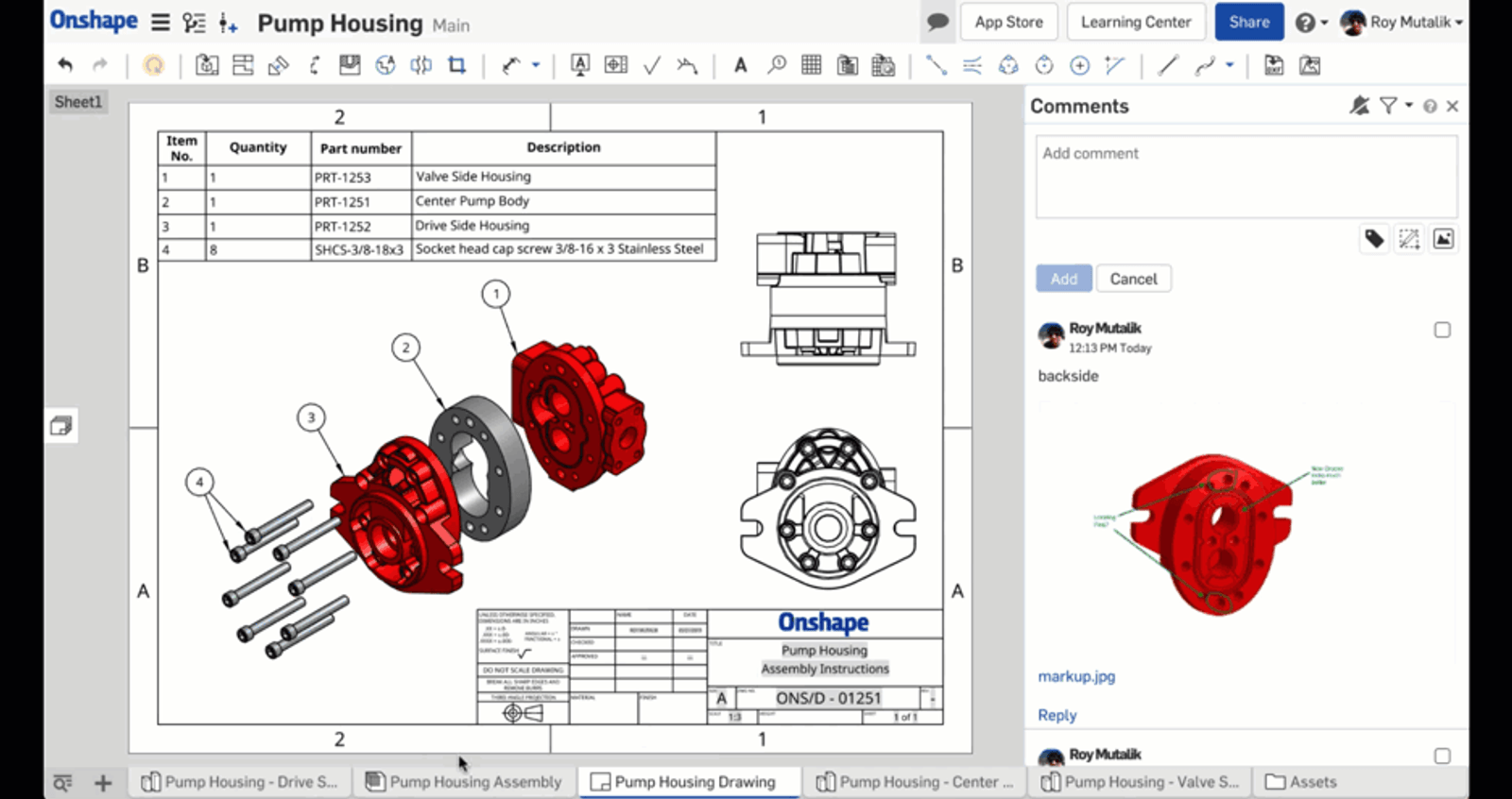This screenshot has height=799, width=1512.
Task: Open the markup.jpg attachment link
Action: pyautogui.click(x=1076, y=676)
